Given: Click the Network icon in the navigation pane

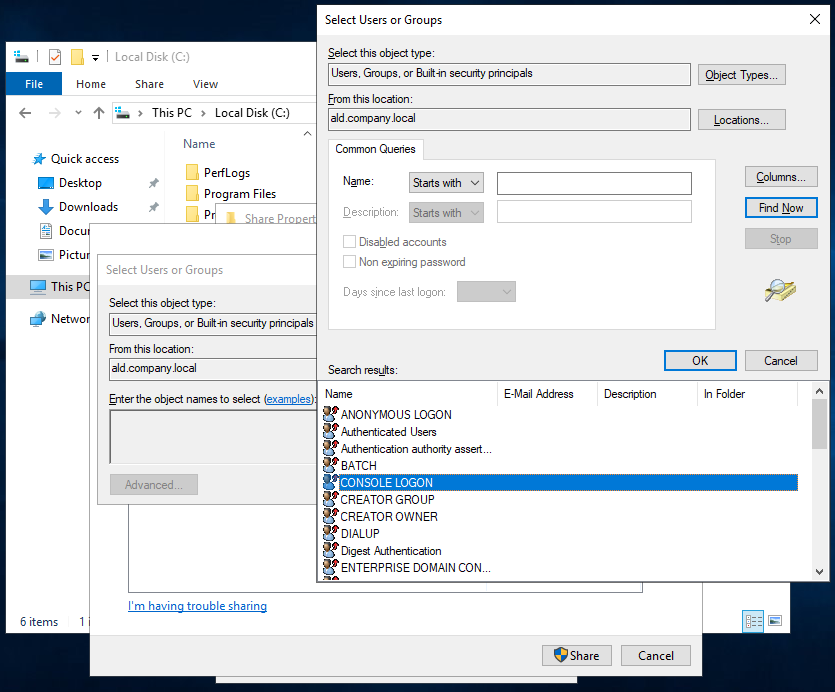Looking at the screenshot, I should tap(38, 319).
